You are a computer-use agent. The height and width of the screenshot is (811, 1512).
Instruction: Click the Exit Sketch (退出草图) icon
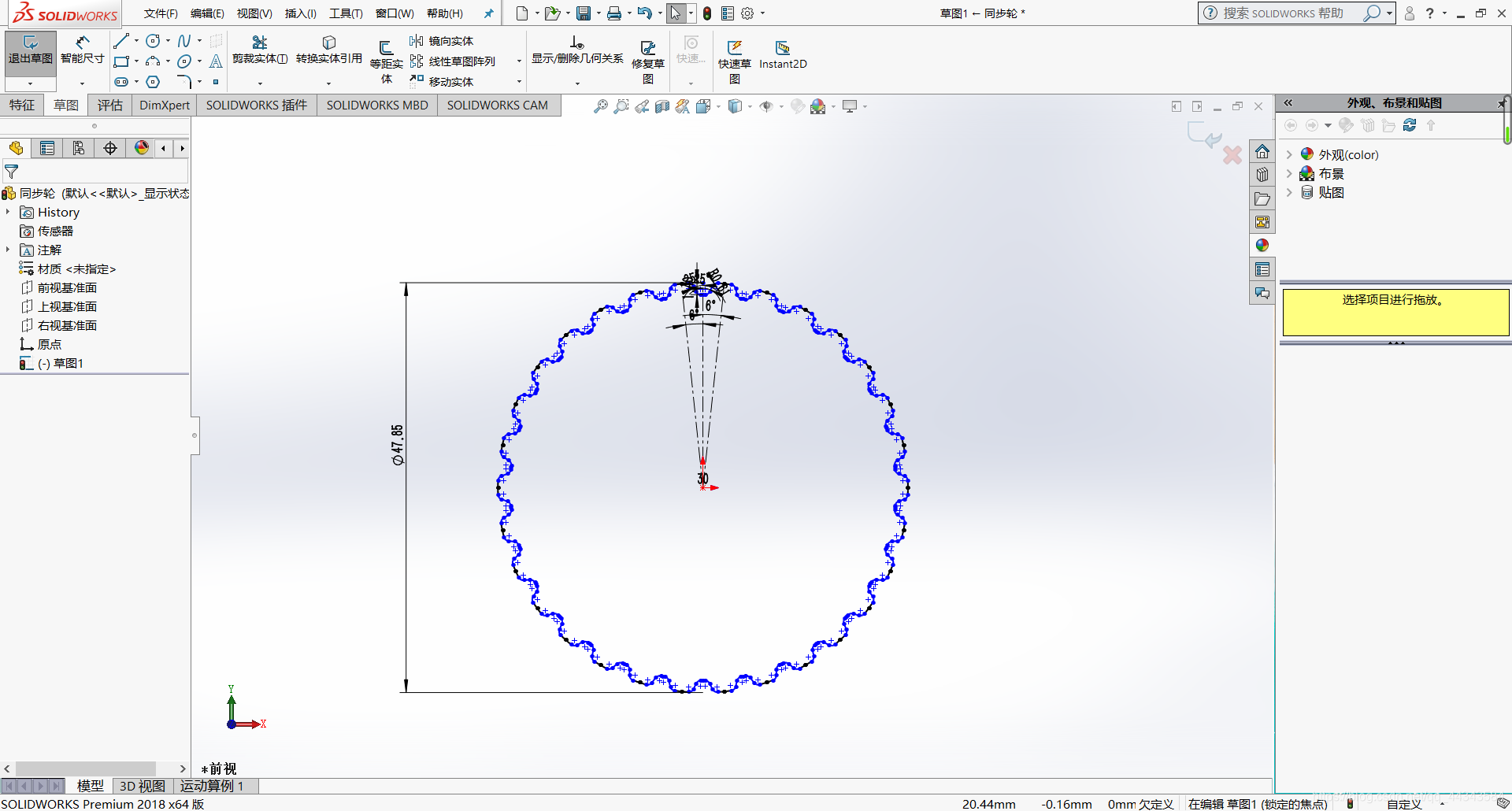(x=30, y=49)
